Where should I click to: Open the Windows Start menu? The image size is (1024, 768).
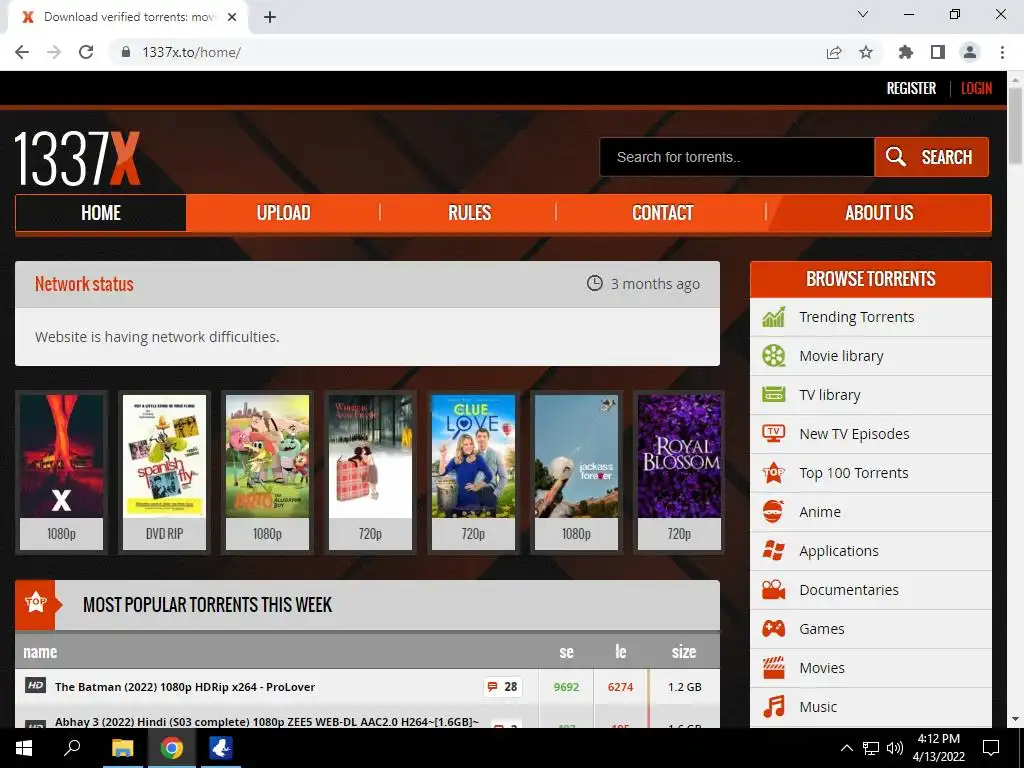[24, 748]
